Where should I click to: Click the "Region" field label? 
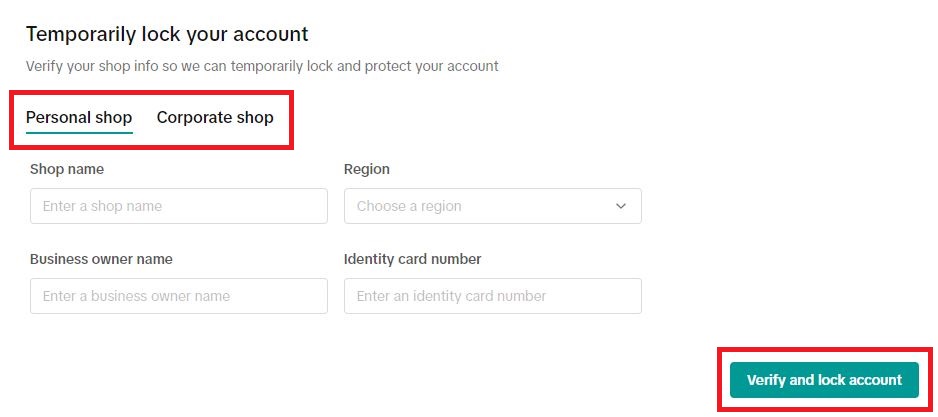click(x=367, y=169)
